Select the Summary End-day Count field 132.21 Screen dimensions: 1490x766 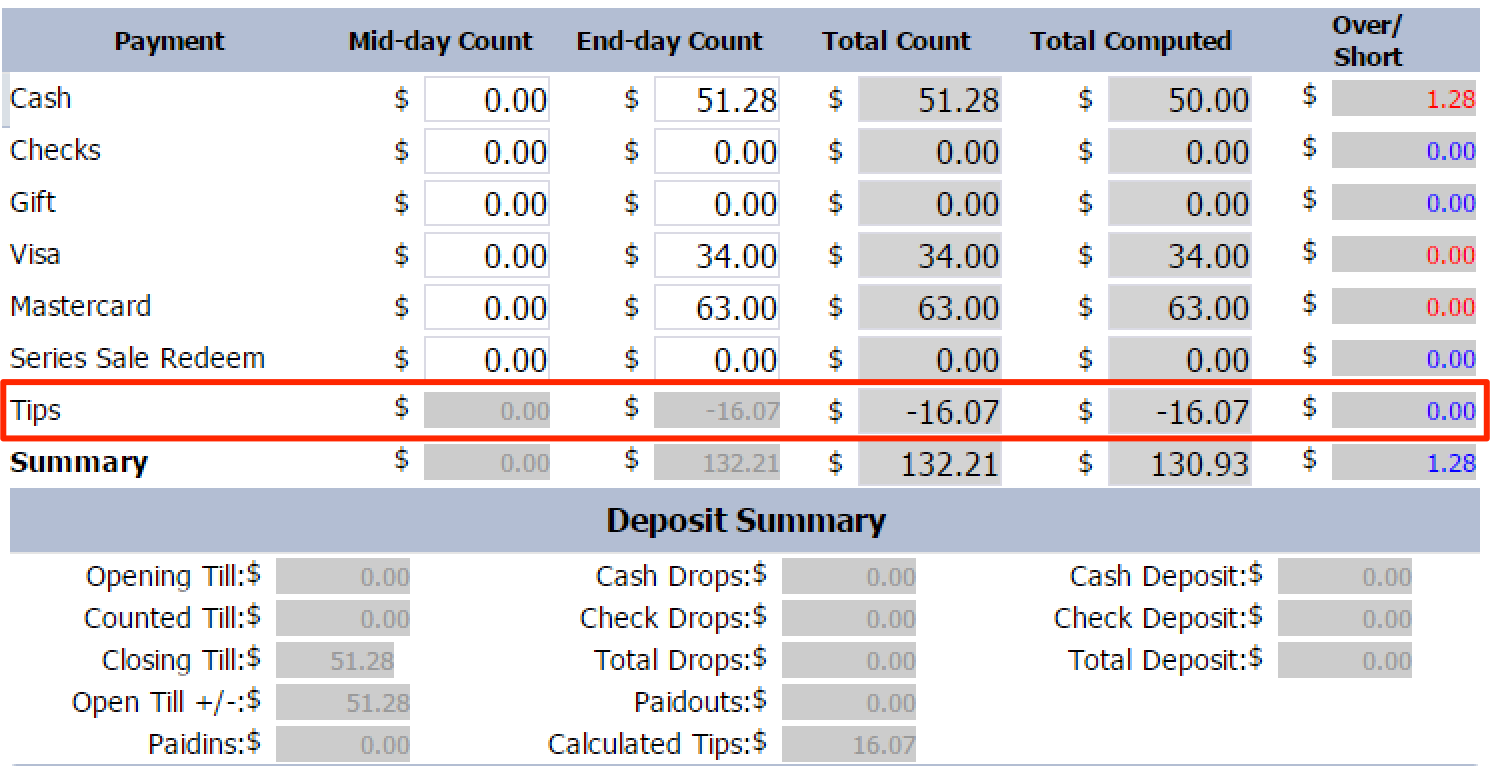coord(716,463)
